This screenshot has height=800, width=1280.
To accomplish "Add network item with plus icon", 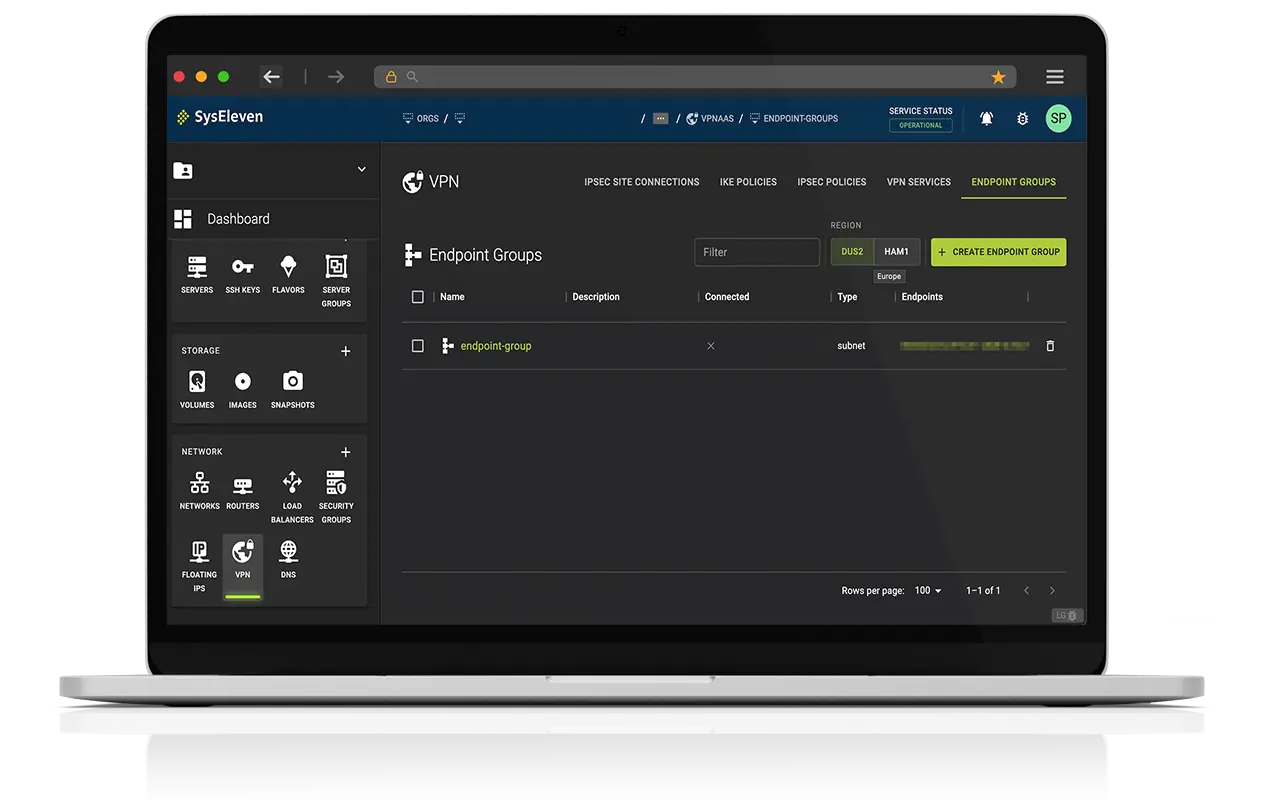I will (x=346, y=452).
